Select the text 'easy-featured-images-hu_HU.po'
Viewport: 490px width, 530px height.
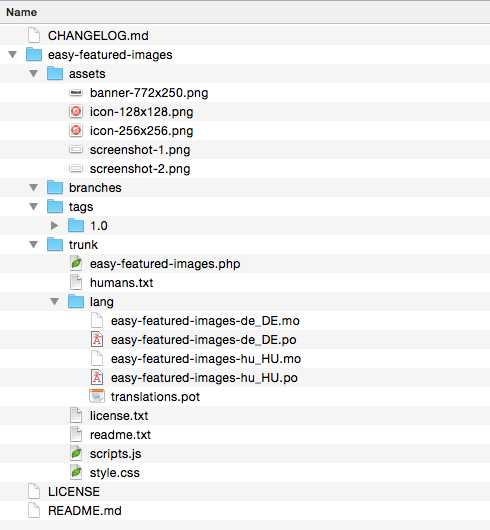coord(204,378)
